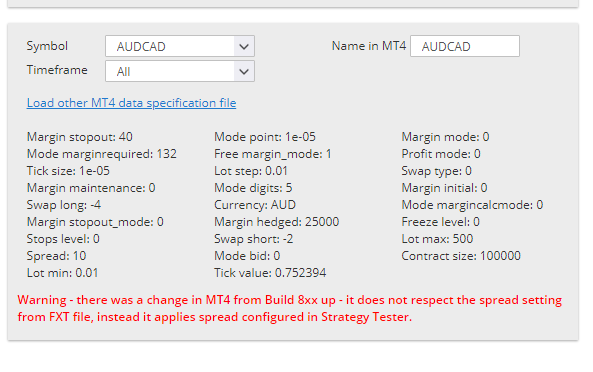Screen dimensions: 593x372
Task: Click the Timeframe label text
Action: point(57,70)
